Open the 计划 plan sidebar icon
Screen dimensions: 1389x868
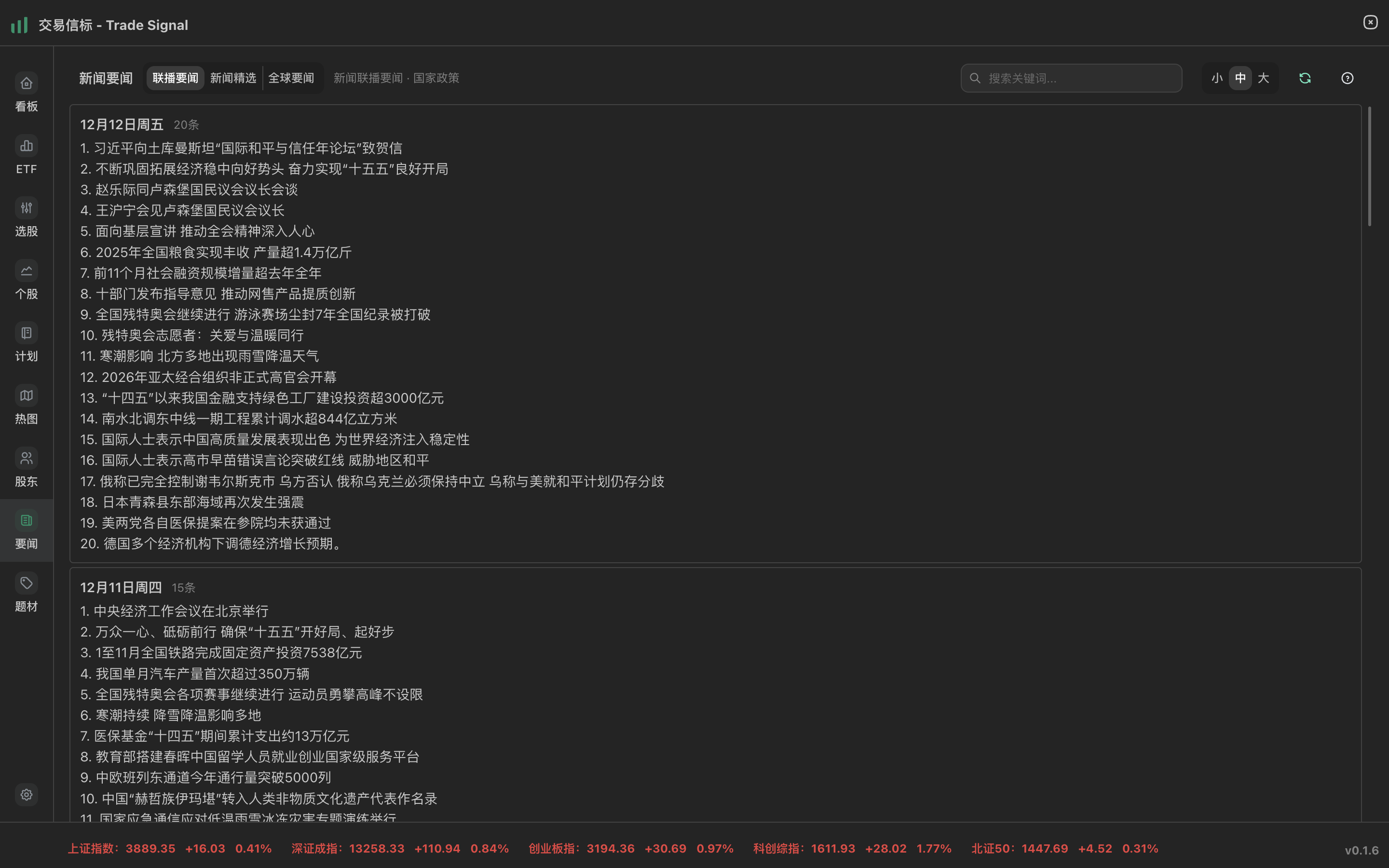pos(27,334)
